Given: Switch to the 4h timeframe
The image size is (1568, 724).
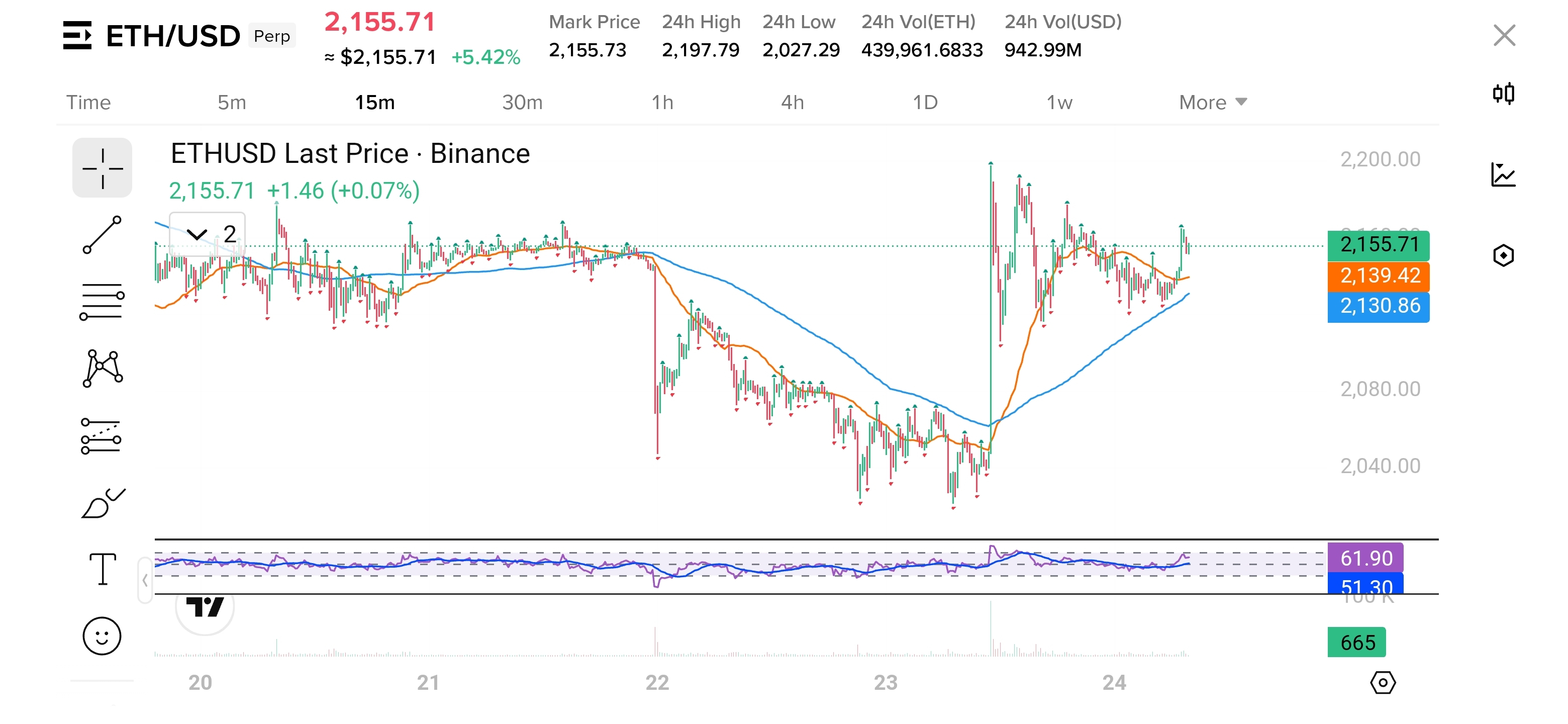Looking at the screenshot, I should (792, 102).
